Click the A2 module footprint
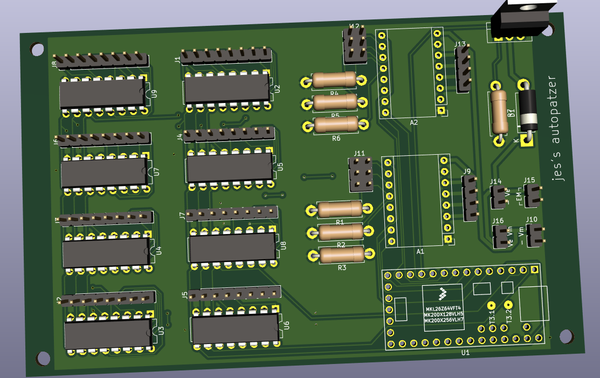Image resolution: width=600 pixels, height=378 pixels. [x=411, y=72]
